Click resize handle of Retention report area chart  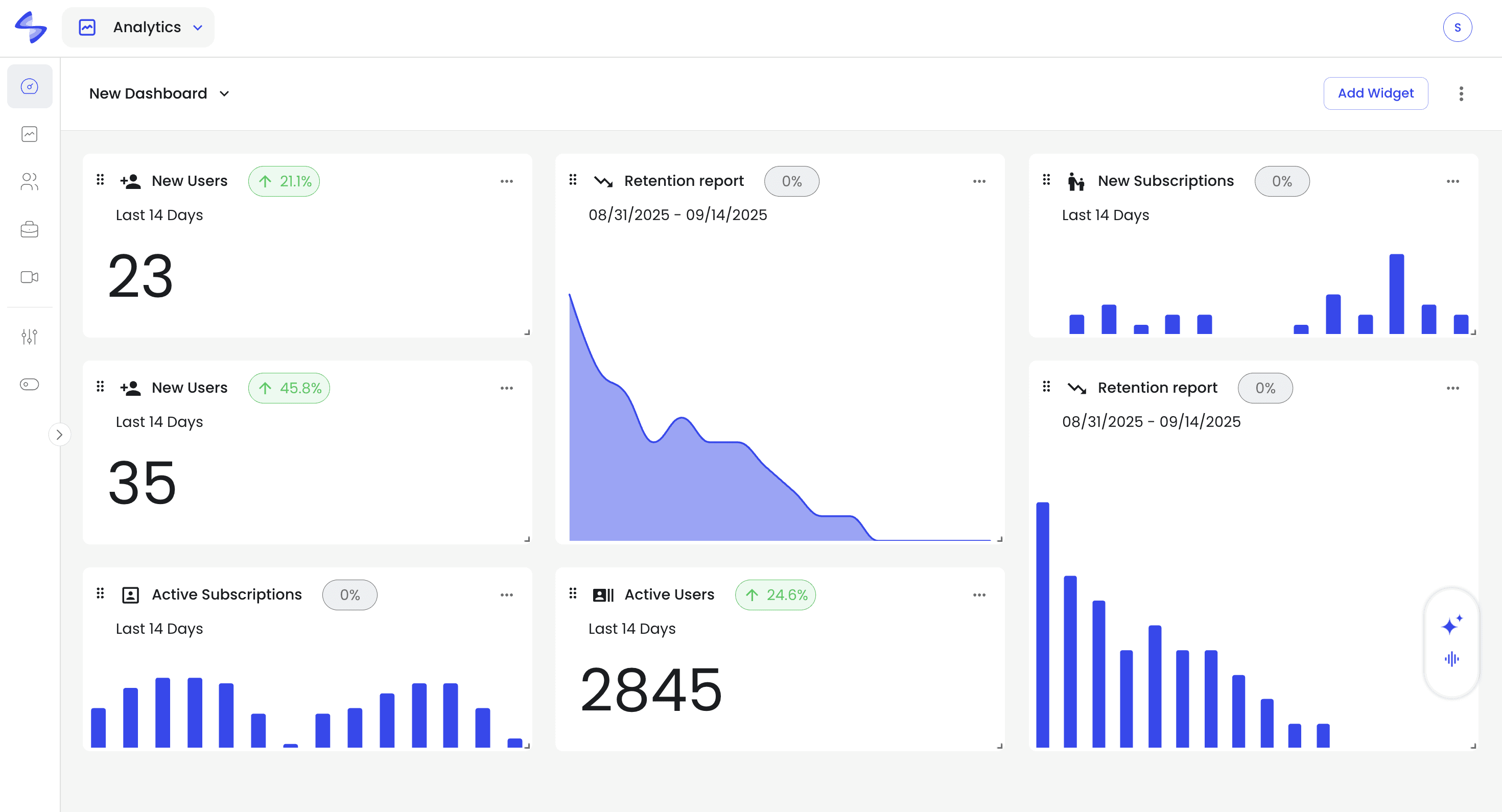click(x=999, y=539)
